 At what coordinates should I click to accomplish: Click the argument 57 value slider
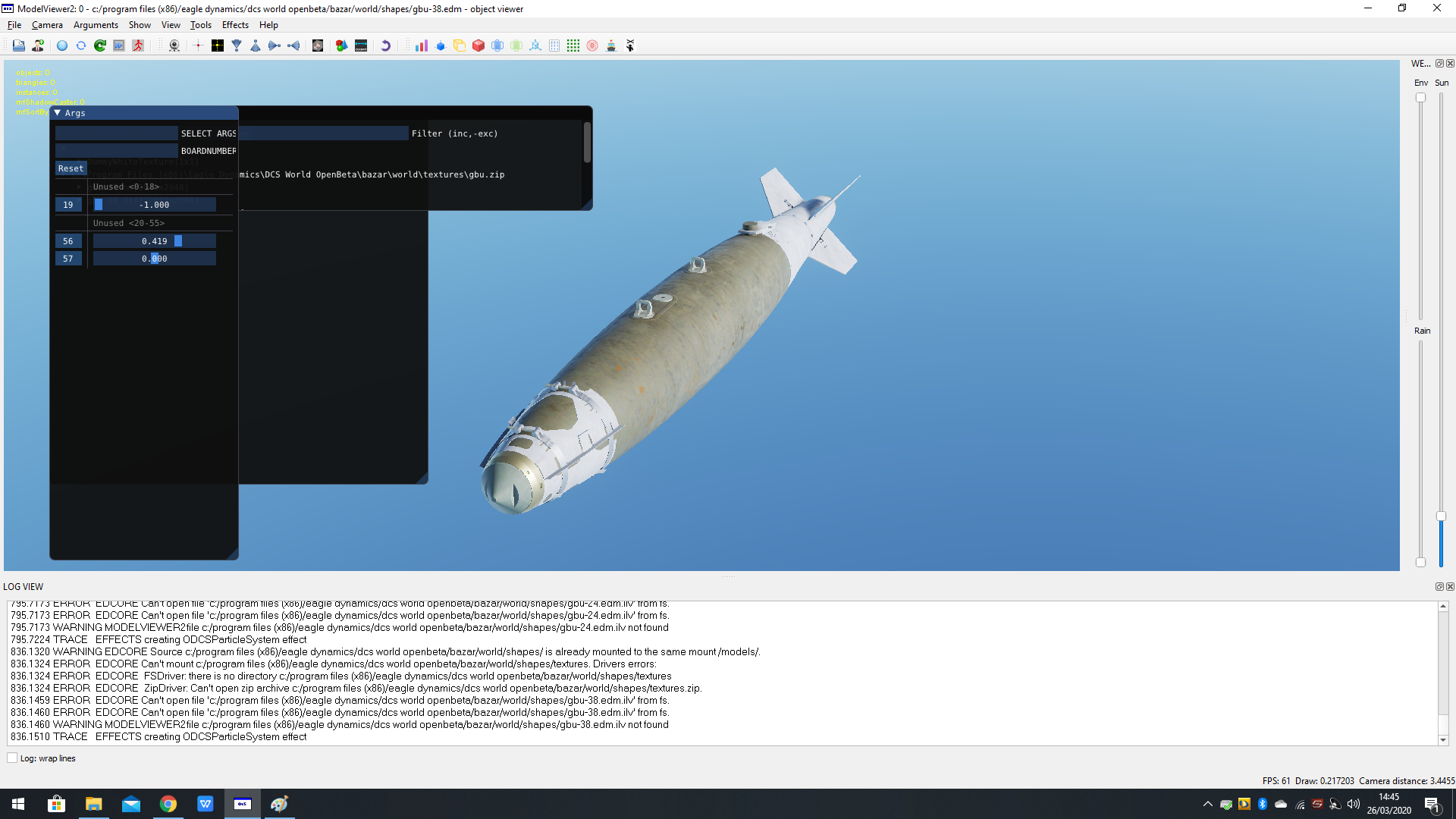(x=155, y=259)
